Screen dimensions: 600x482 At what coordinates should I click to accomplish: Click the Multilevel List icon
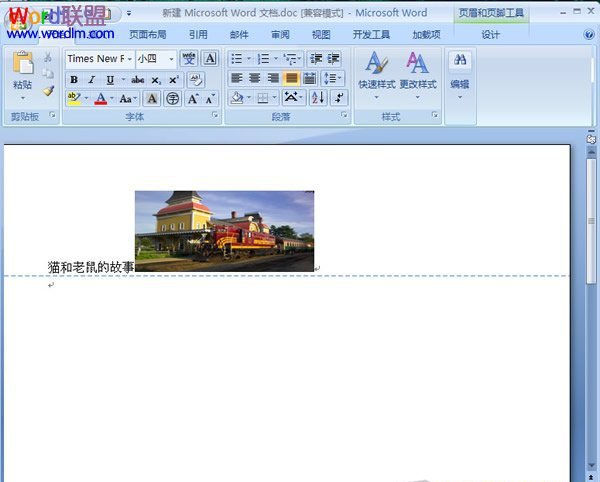(x=290, y=59)
